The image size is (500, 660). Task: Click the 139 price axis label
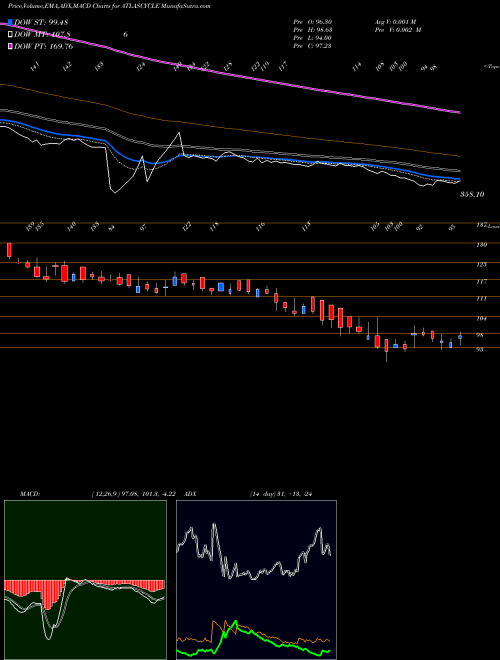482,245
